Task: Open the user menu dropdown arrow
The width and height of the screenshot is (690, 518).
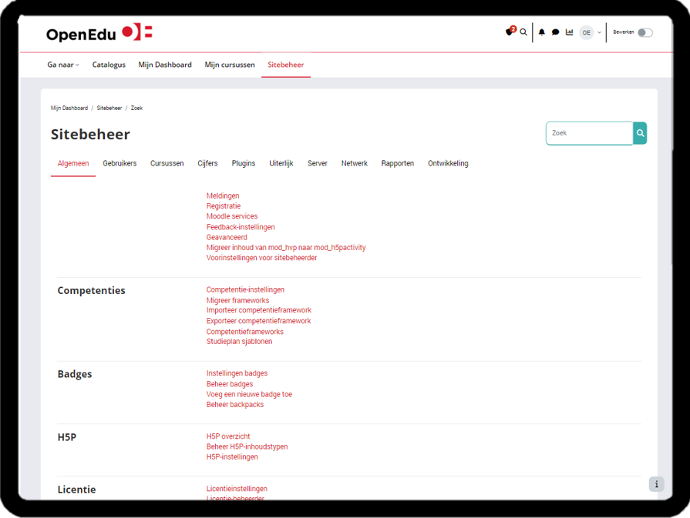Action: [x=599, y=32]
